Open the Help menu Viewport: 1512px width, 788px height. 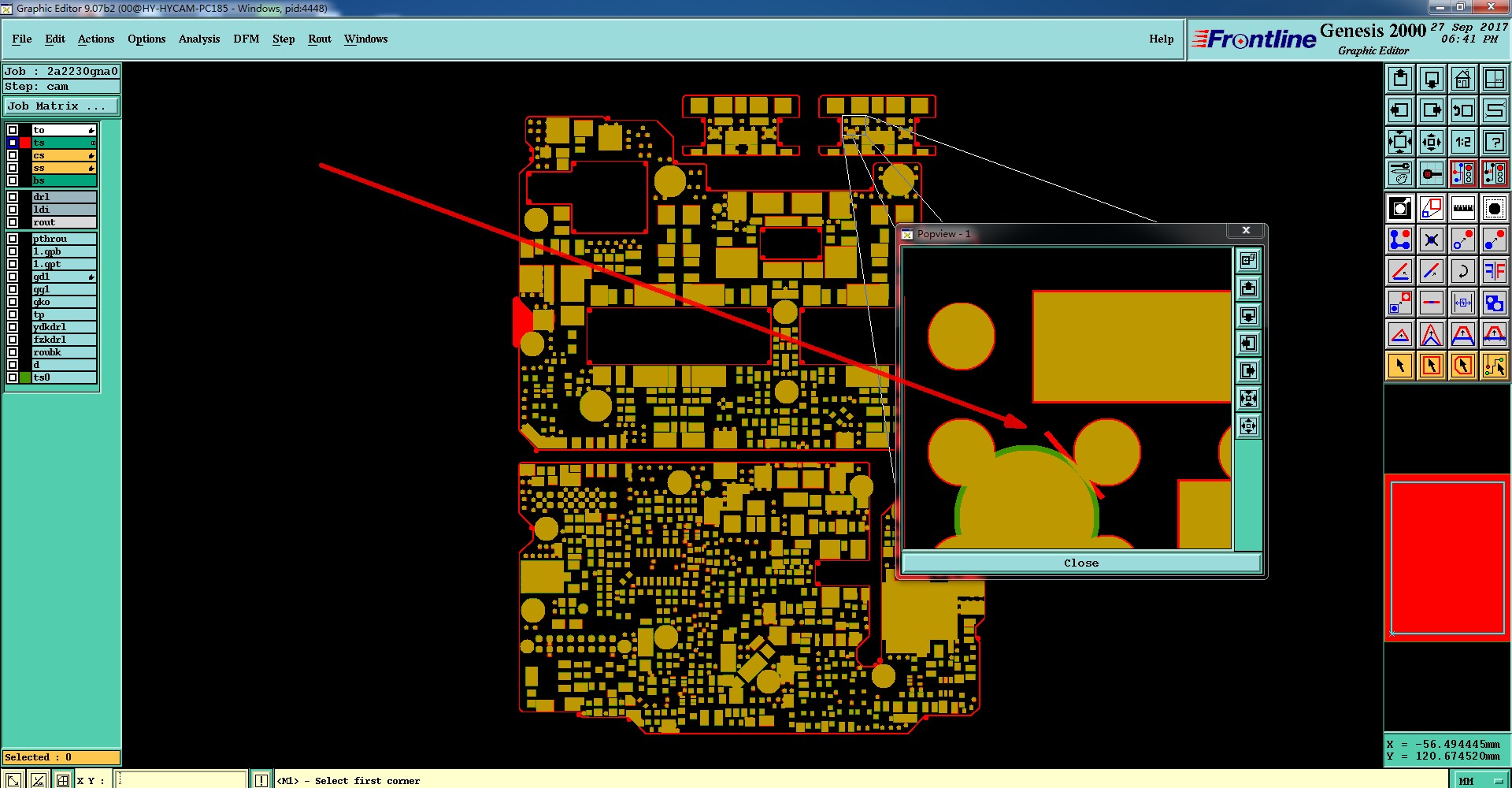(x=1162, y=39)
